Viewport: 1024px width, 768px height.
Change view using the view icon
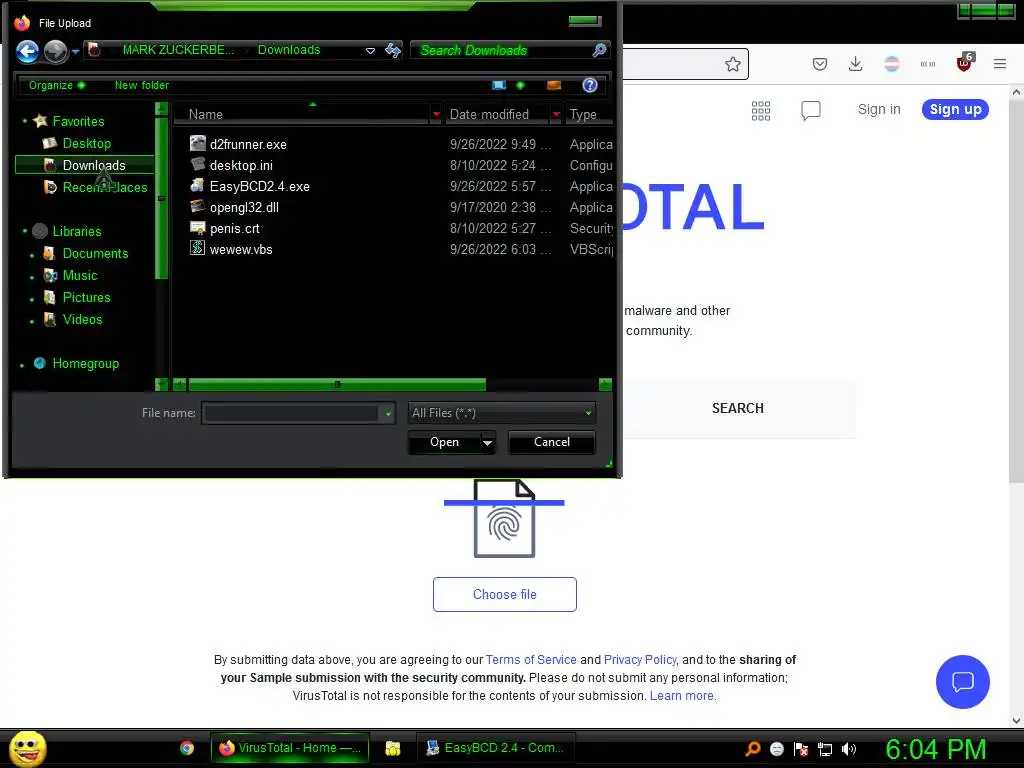click(499, 85)
